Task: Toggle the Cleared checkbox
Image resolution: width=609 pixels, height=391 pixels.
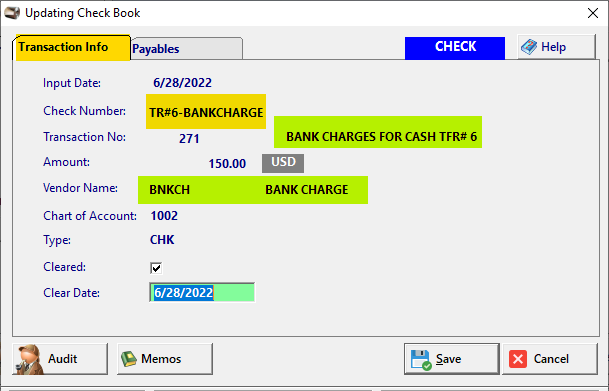Action: (x=156, y=268)
